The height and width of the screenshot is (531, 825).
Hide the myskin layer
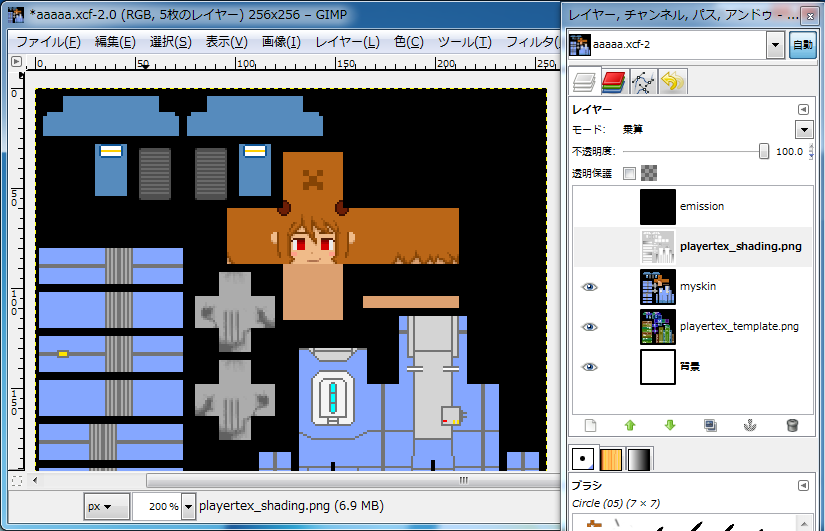589,287
